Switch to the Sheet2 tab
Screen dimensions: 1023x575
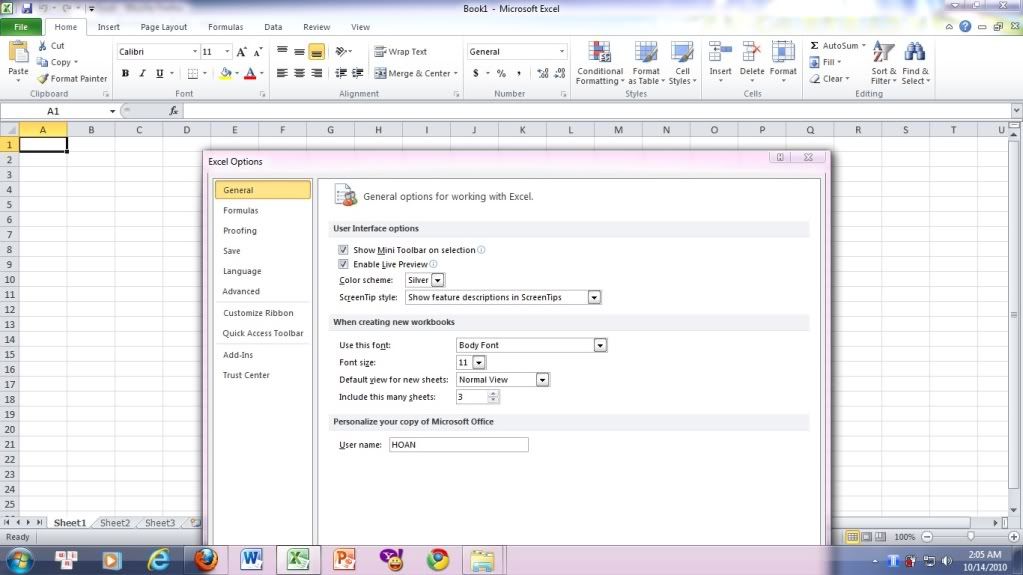[115, 523]
